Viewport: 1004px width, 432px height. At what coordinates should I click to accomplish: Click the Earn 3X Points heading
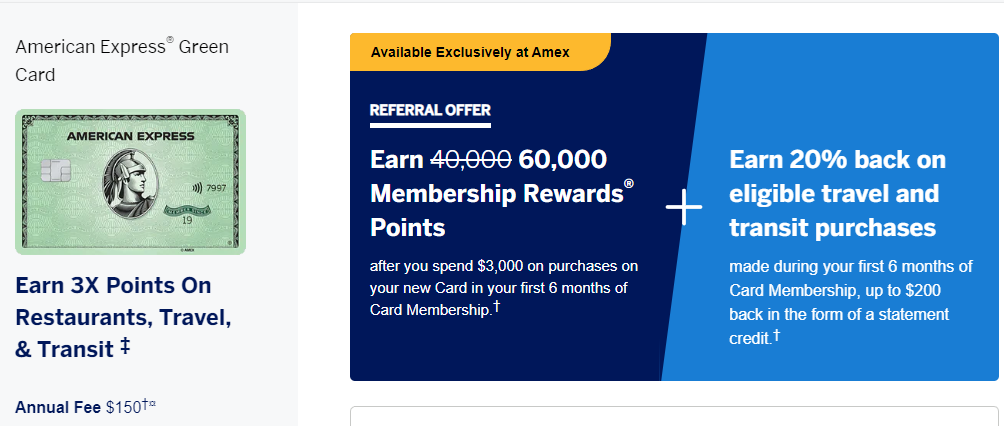(123, 317)
